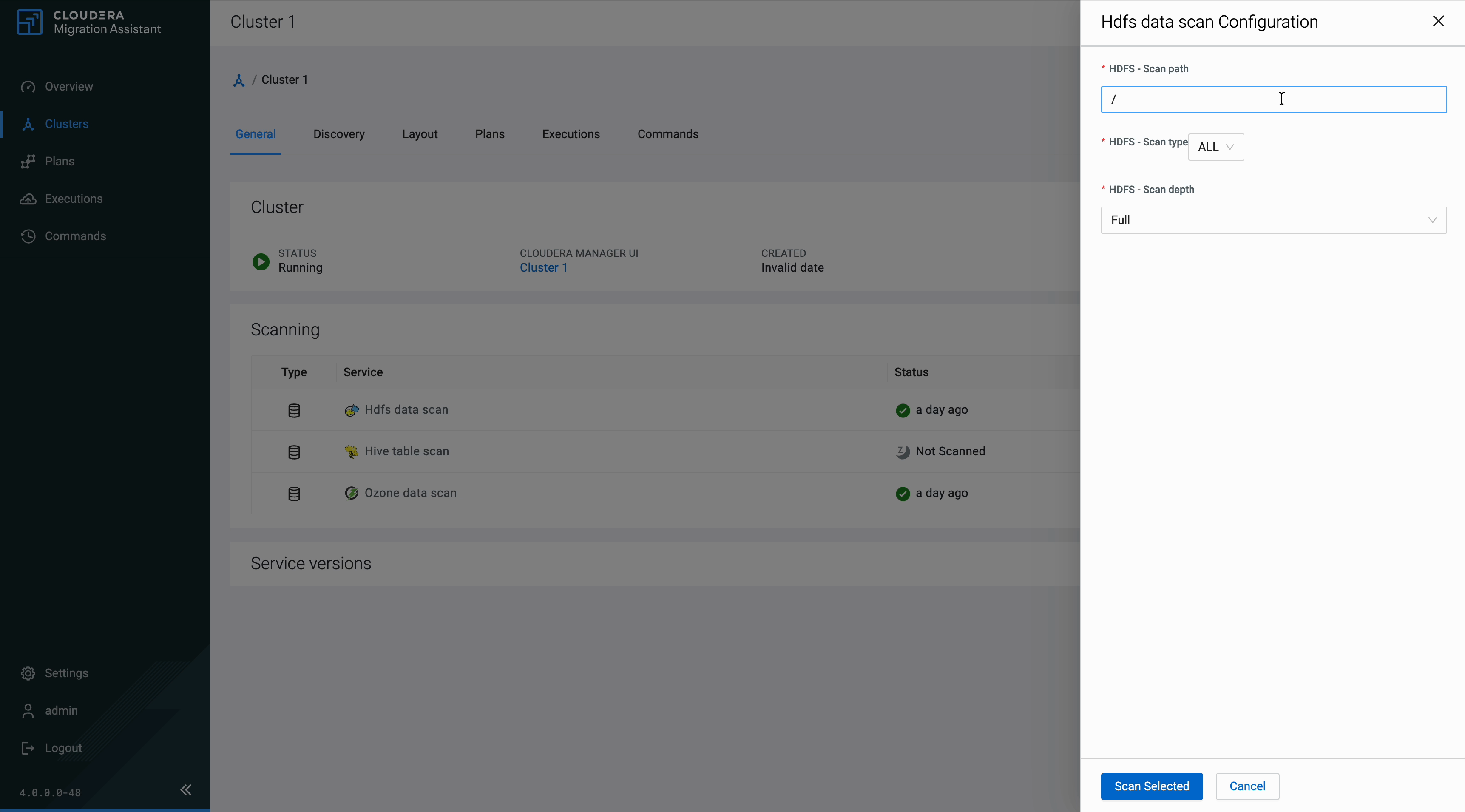The image size is (1465, 812).
Task: Click the Scan Selected button
Action: (1152, 786)
